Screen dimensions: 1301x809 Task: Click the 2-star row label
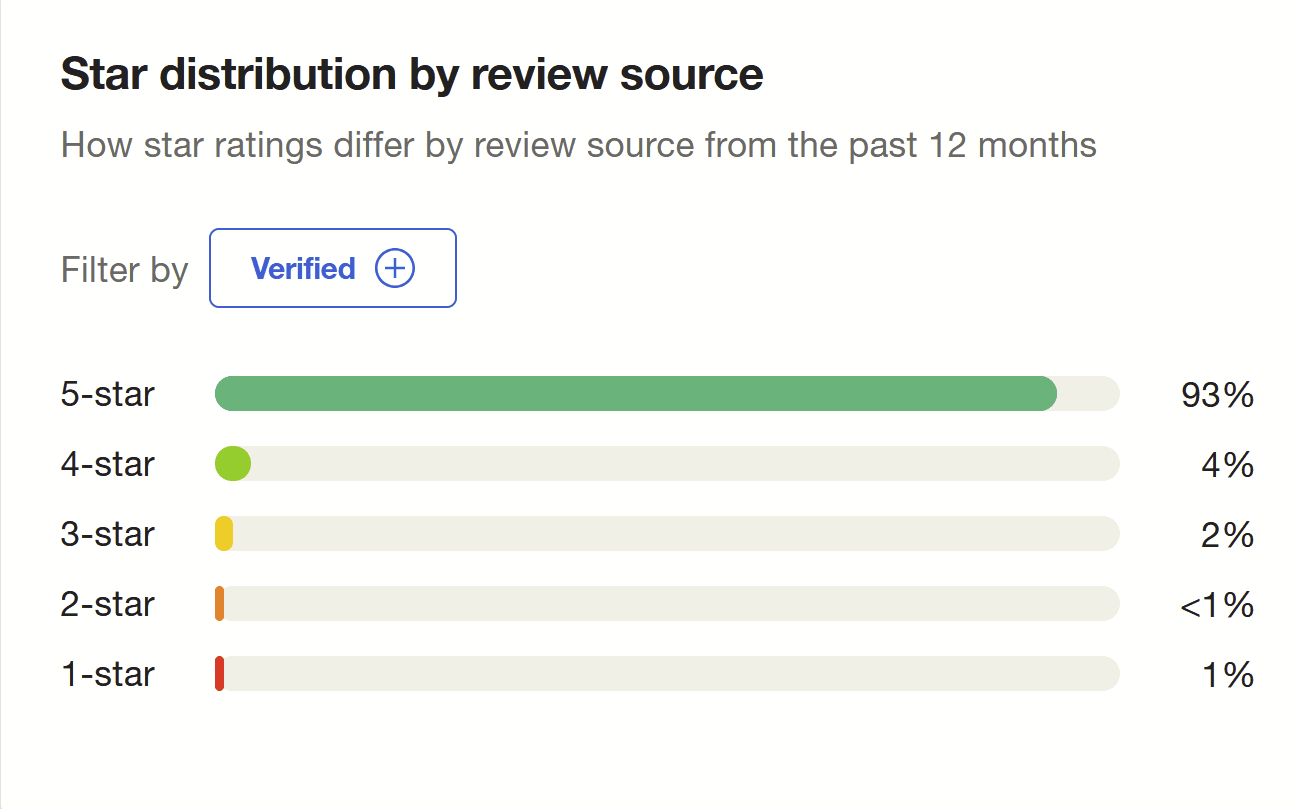coord(108,604)
